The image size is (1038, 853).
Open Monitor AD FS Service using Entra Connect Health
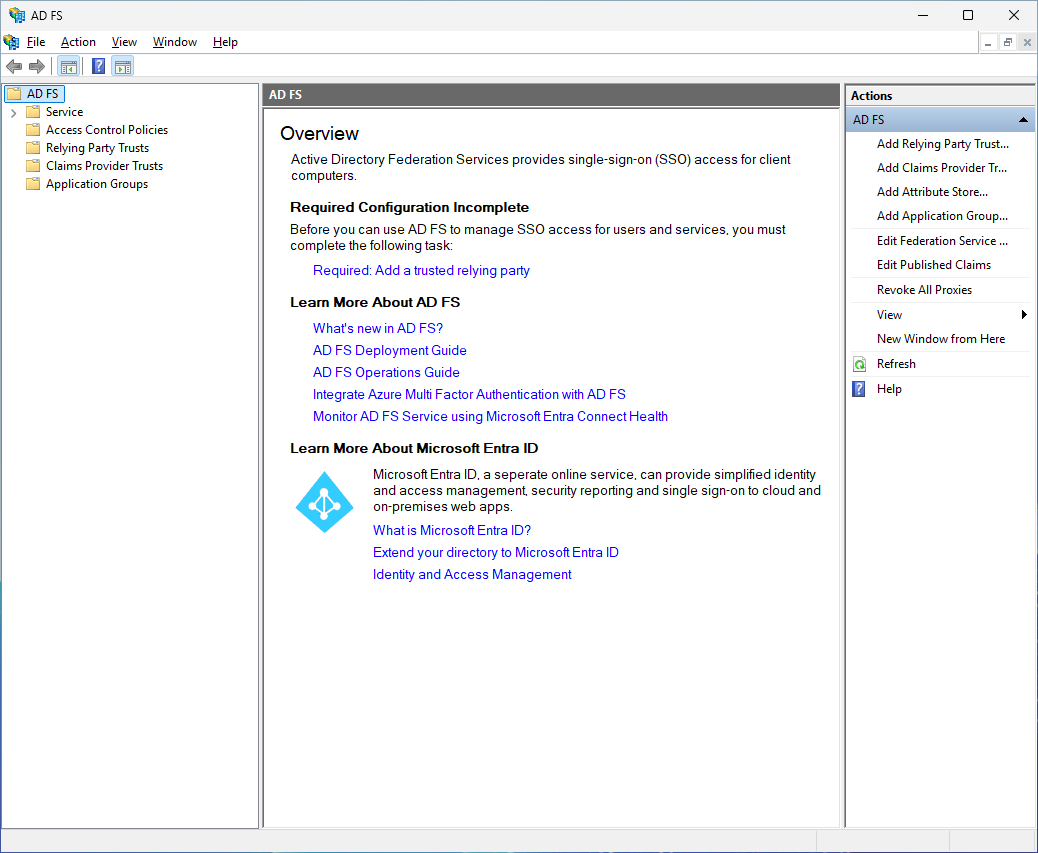click(490, 416)
